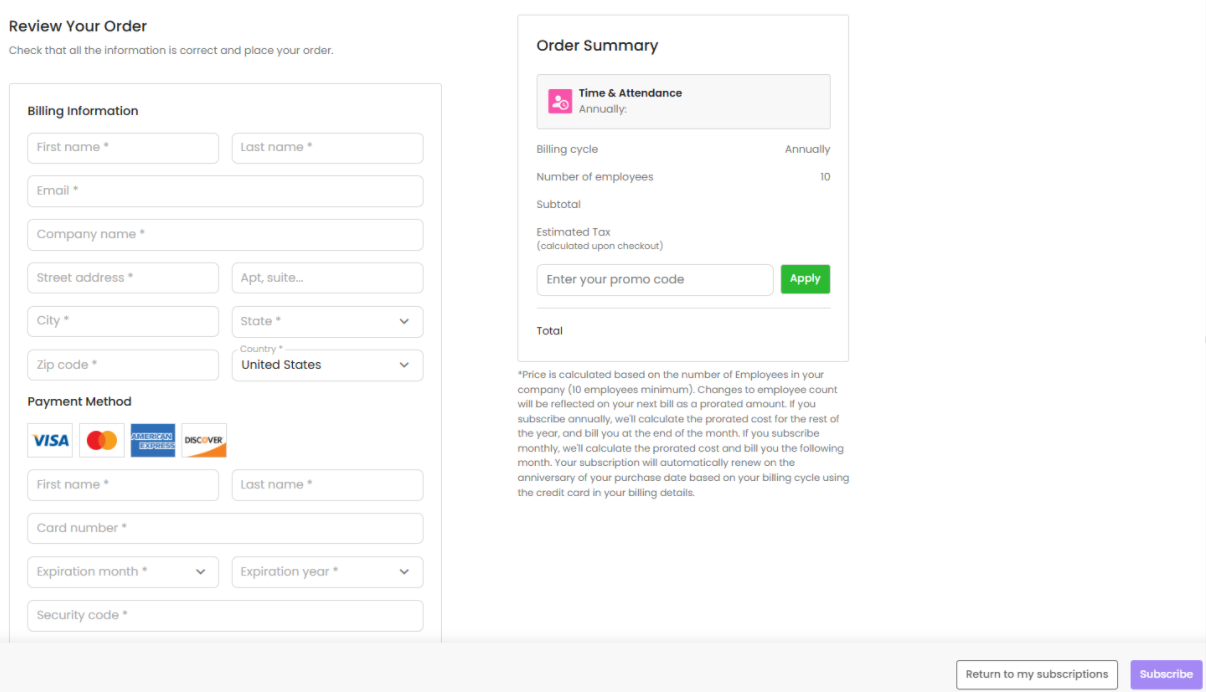Click the Subscribe button
This screenshot has height=692, width=1206.
[x=1166, y=674]
